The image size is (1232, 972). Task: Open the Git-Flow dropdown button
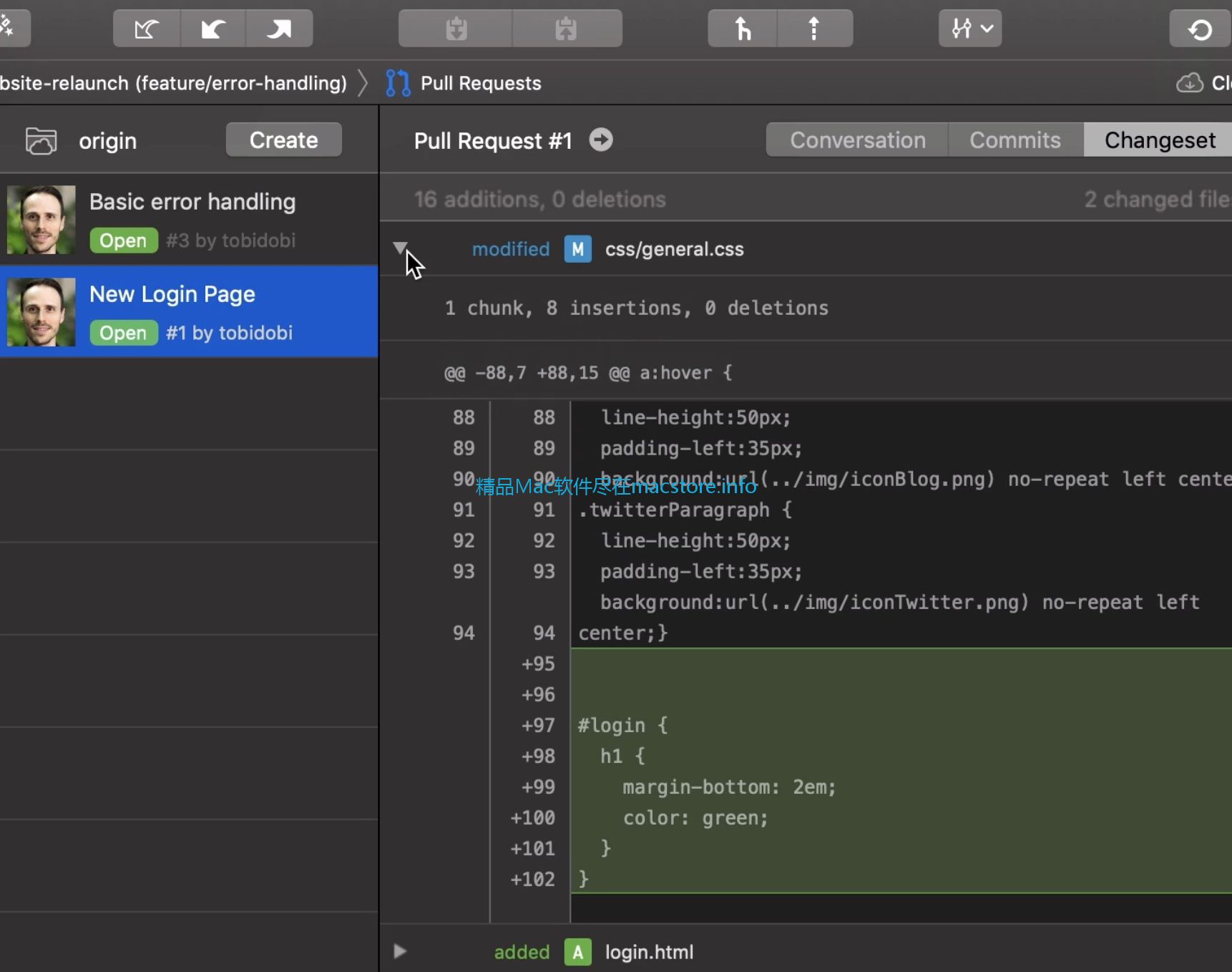click(x=970, y=29)
